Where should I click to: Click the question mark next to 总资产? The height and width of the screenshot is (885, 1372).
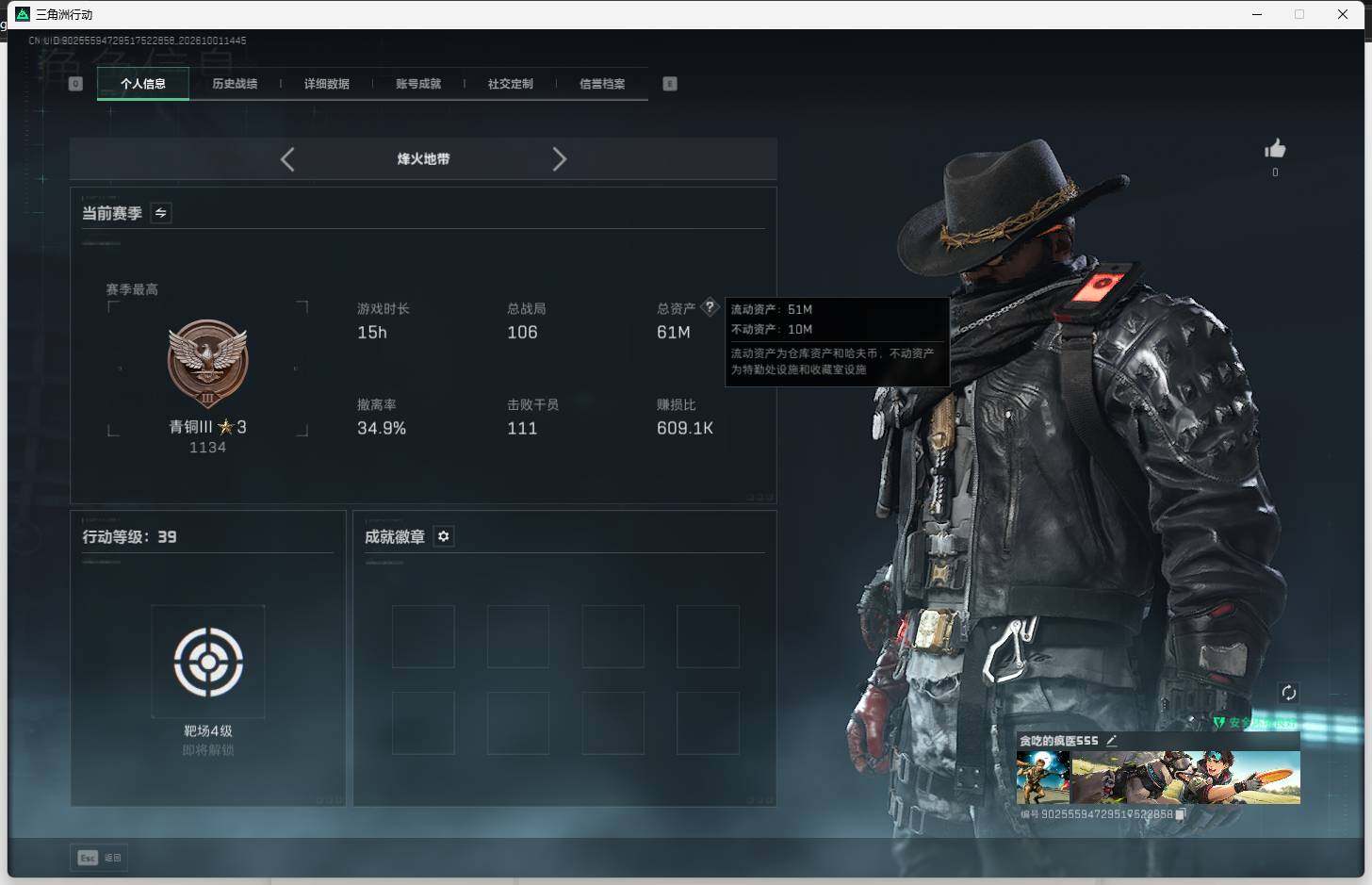pyautogui.click(x=710, y=307)
